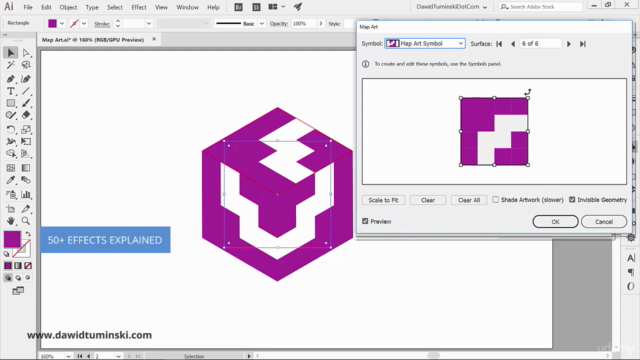Screen dimensions: 640x360
Task: Set paint mode to Gradient
Action: pos(18,266)
